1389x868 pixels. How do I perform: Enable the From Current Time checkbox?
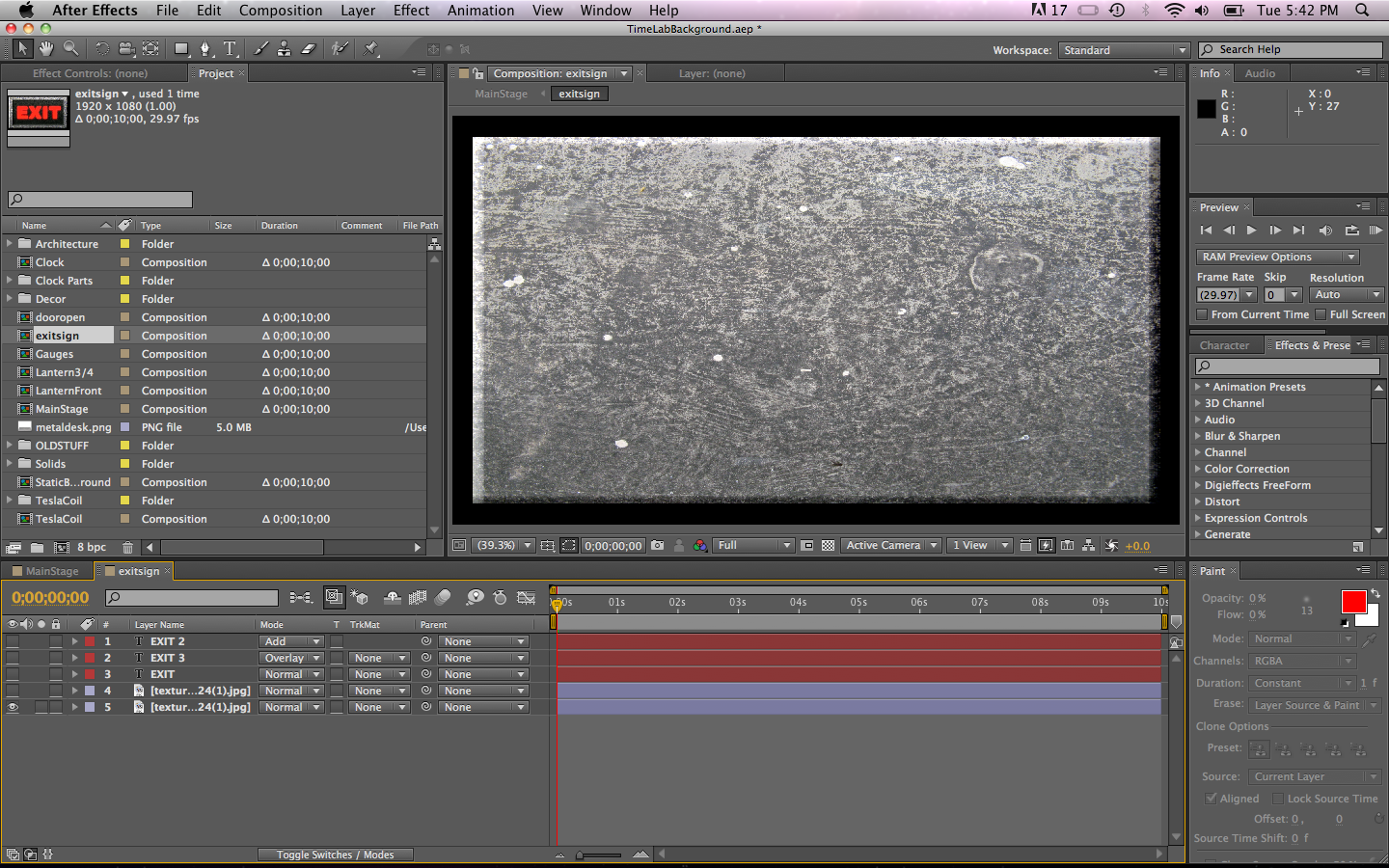(x=1202, y=314)
